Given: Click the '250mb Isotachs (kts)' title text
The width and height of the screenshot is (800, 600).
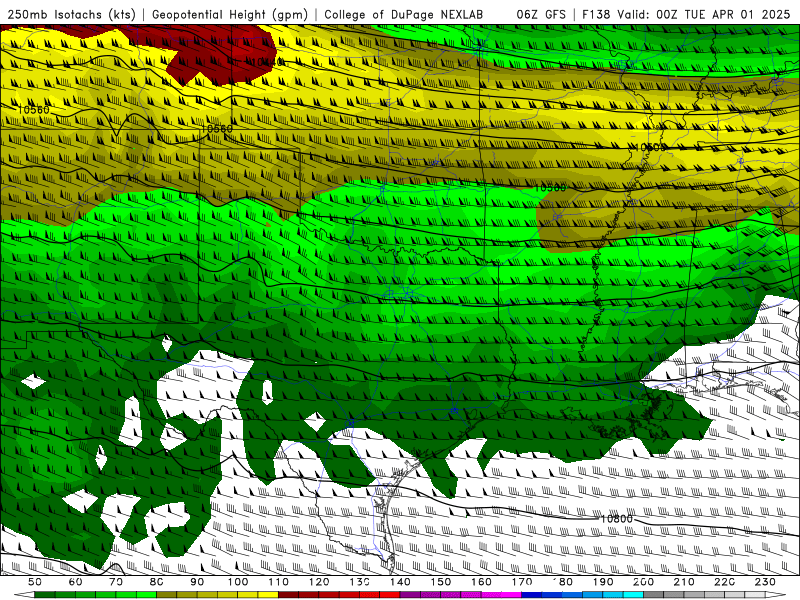Looking at the screenshot, I should (x=72, y=15).
